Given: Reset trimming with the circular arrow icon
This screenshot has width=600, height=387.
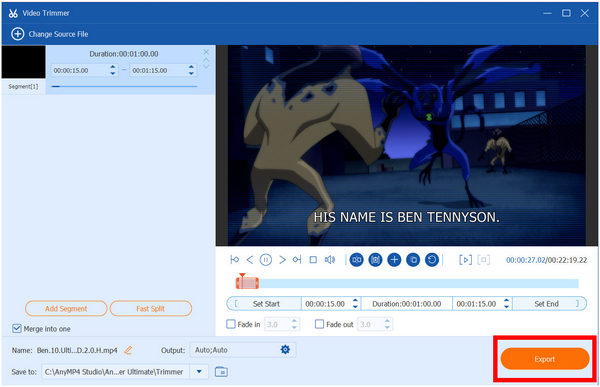Looking at the screenshot, I should tap(432, 260).
